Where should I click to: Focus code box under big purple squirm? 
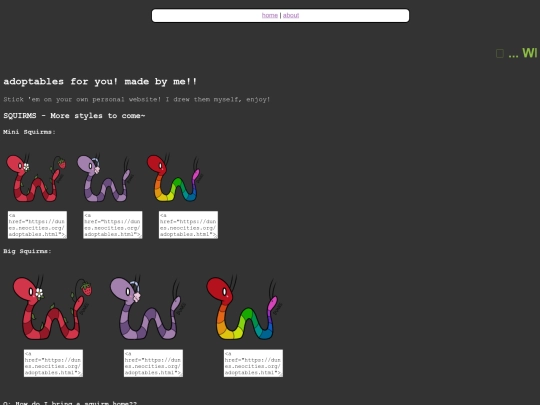153,363
